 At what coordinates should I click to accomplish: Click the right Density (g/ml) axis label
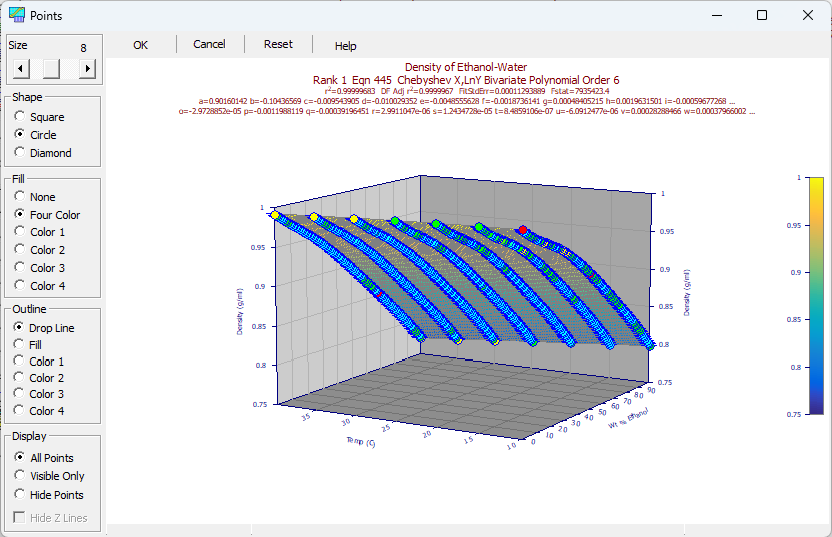click(687, 292)
